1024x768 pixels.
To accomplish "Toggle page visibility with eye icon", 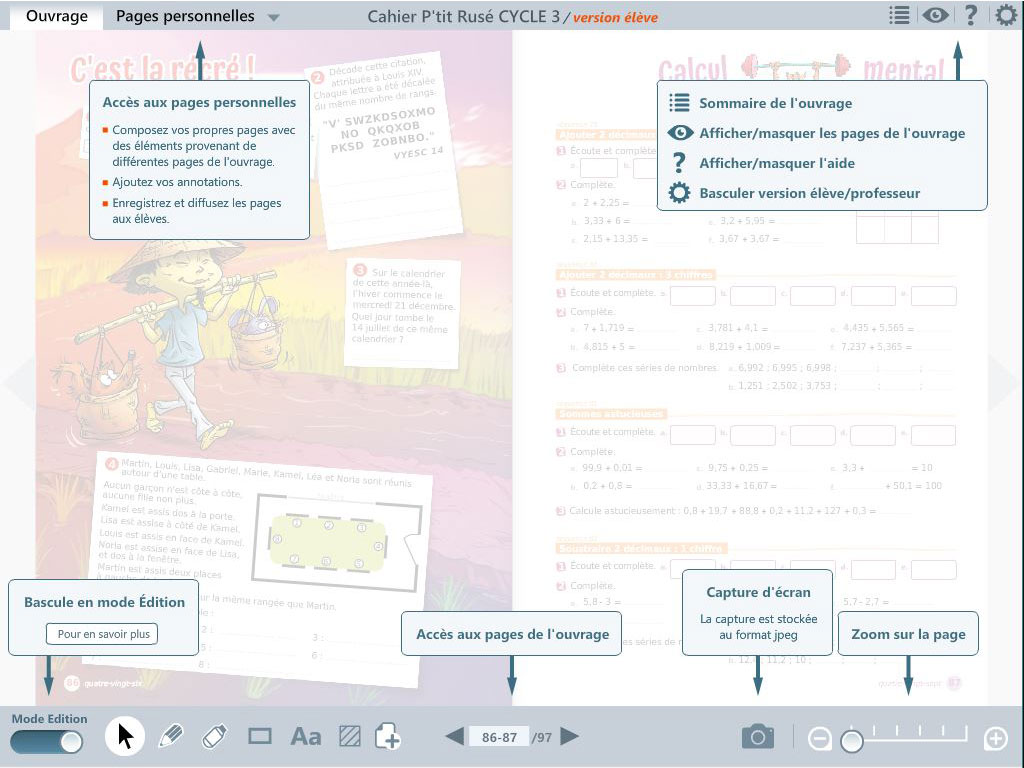I will (935, 15).
